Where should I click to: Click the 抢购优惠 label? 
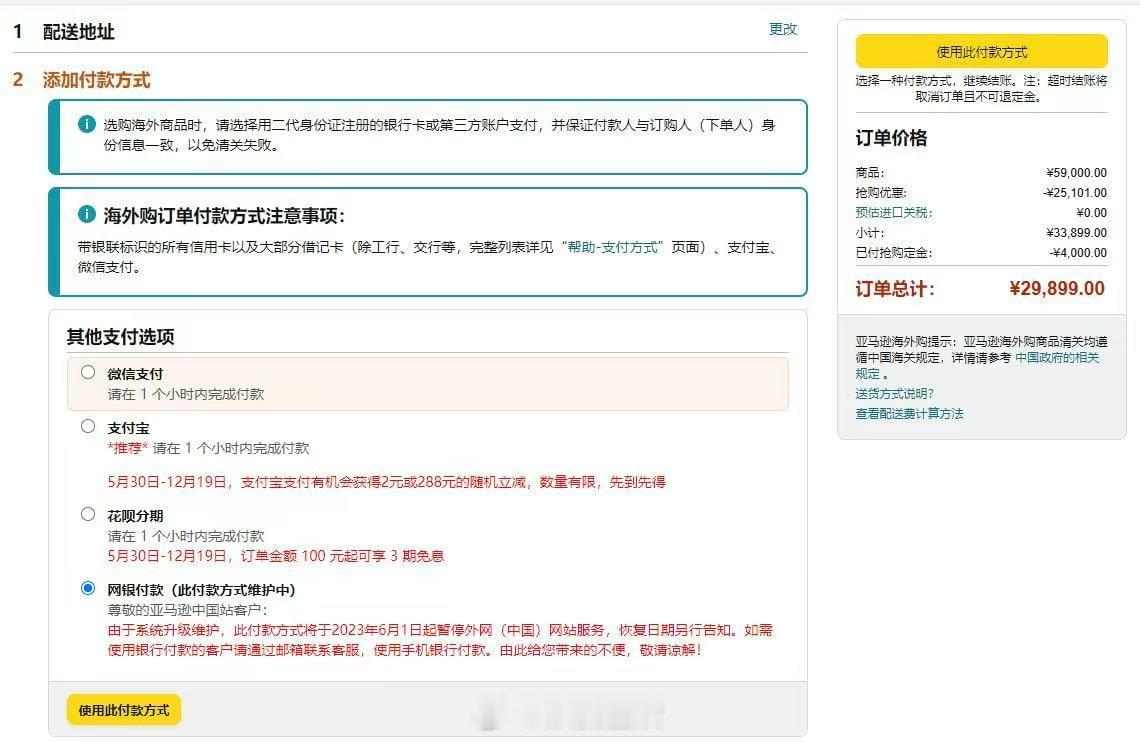(881, 193)
